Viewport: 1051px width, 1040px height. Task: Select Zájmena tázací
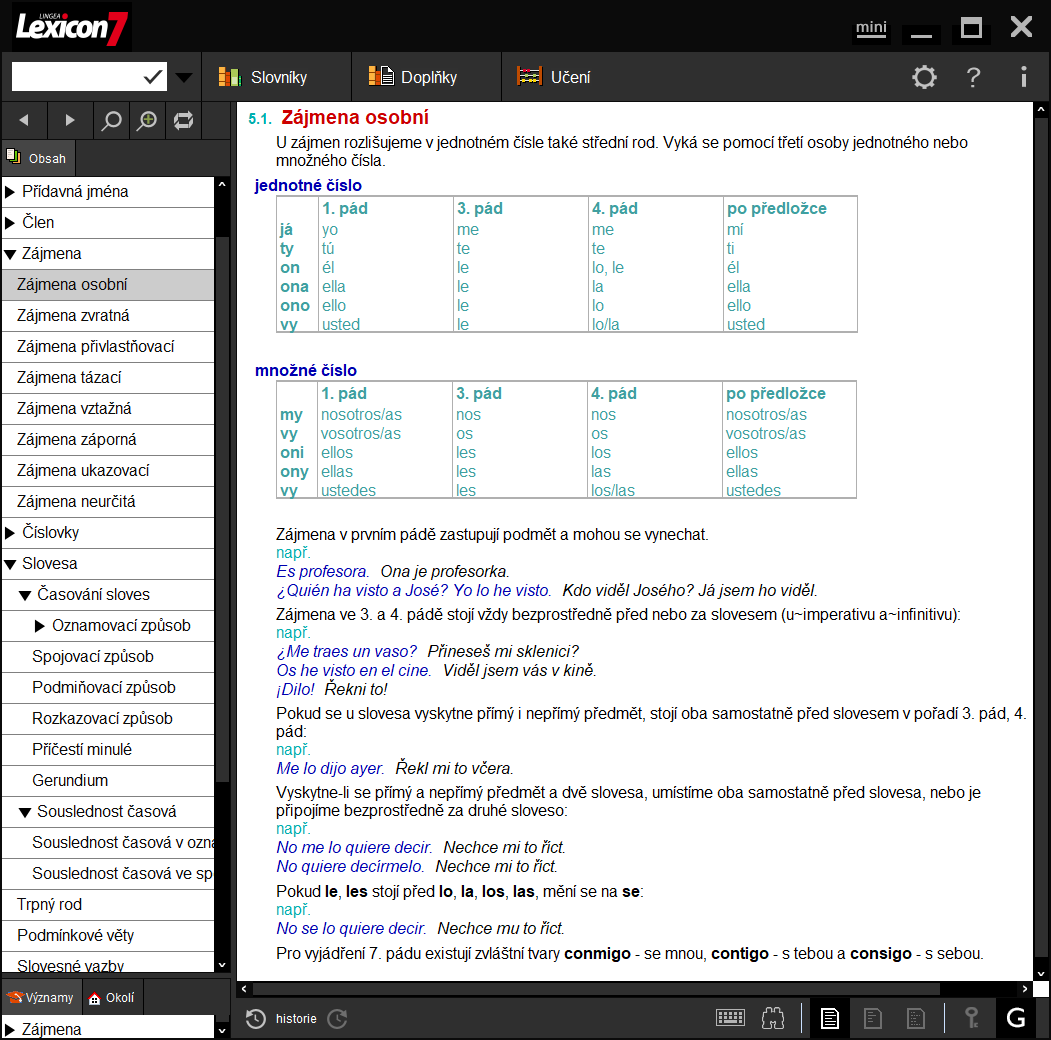point(108,378)
